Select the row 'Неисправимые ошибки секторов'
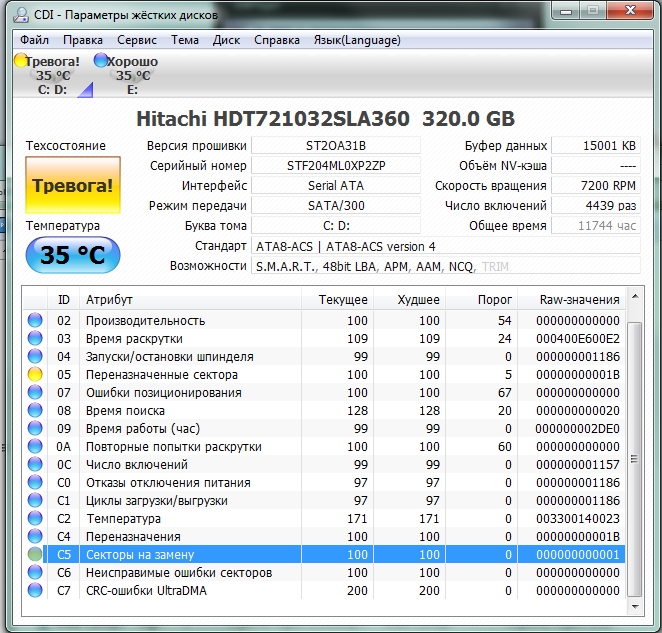The height and width of the screenshot is (633, 662). coord(324,573)
